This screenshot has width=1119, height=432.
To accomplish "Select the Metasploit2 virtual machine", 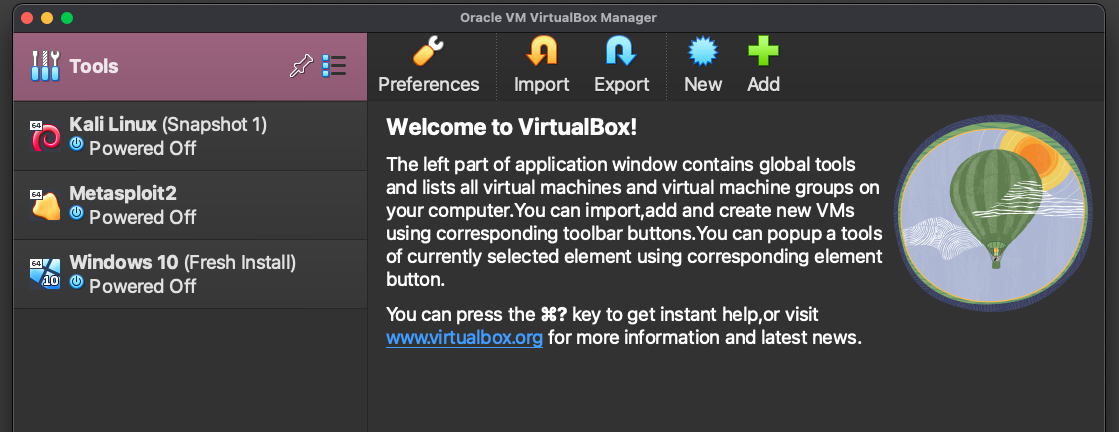I will (x=191, y=205).
